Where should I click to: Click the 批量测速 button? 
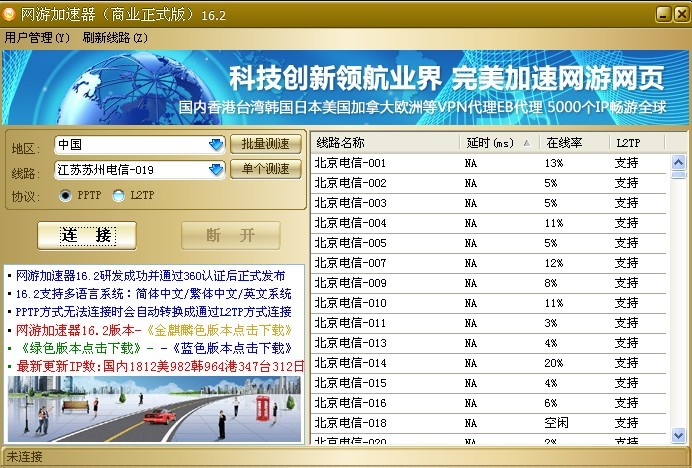click(x=266, y=143)
